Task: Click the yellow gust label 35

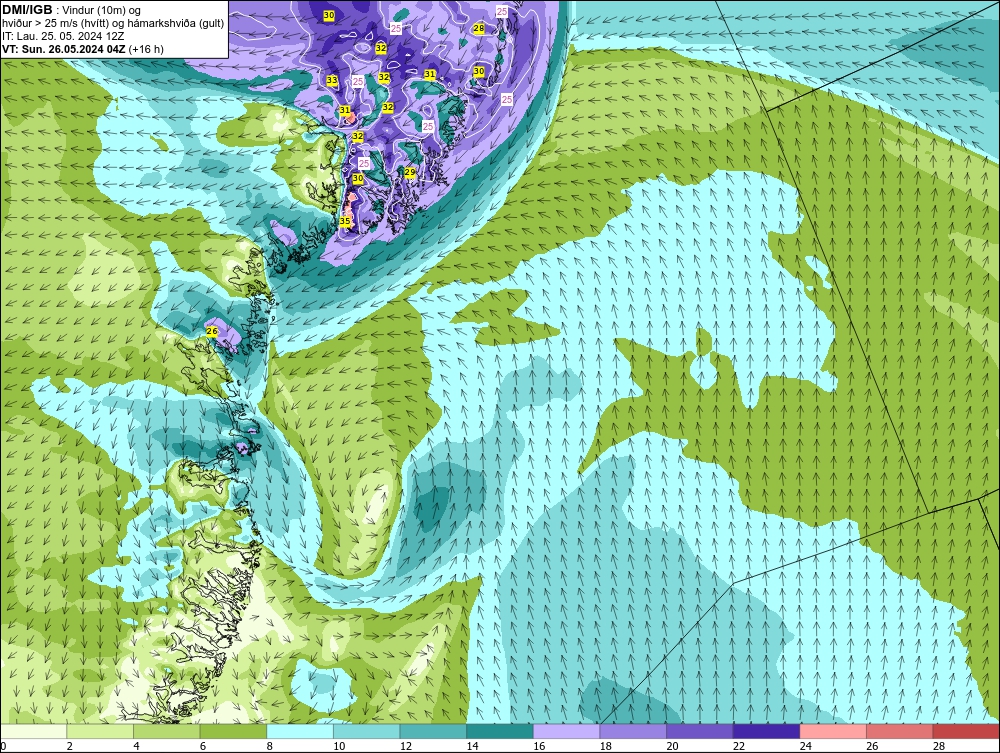Action: [345, 221]
